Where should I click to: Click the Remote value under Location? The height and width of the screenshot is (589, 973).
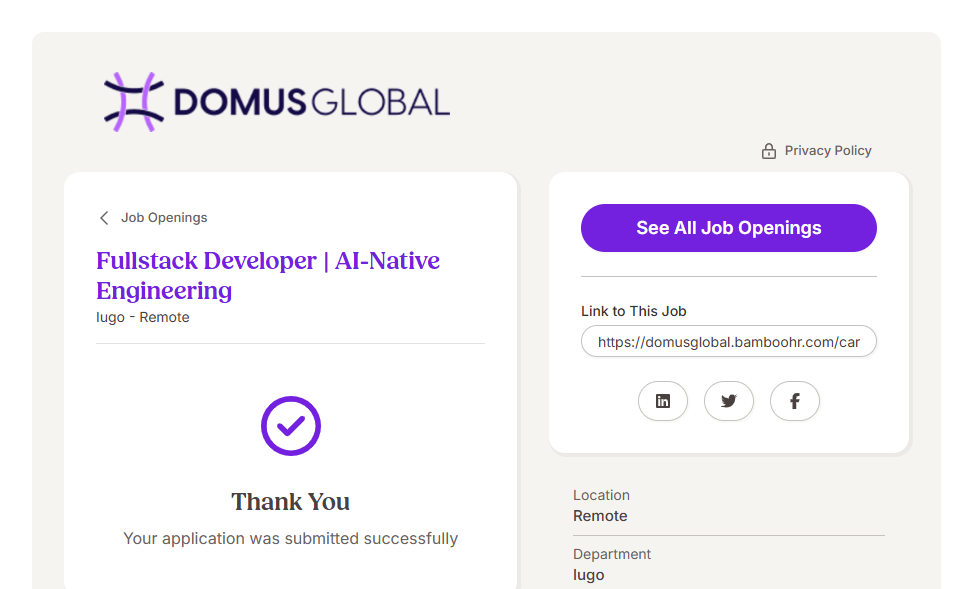click(x=600, y=516)
